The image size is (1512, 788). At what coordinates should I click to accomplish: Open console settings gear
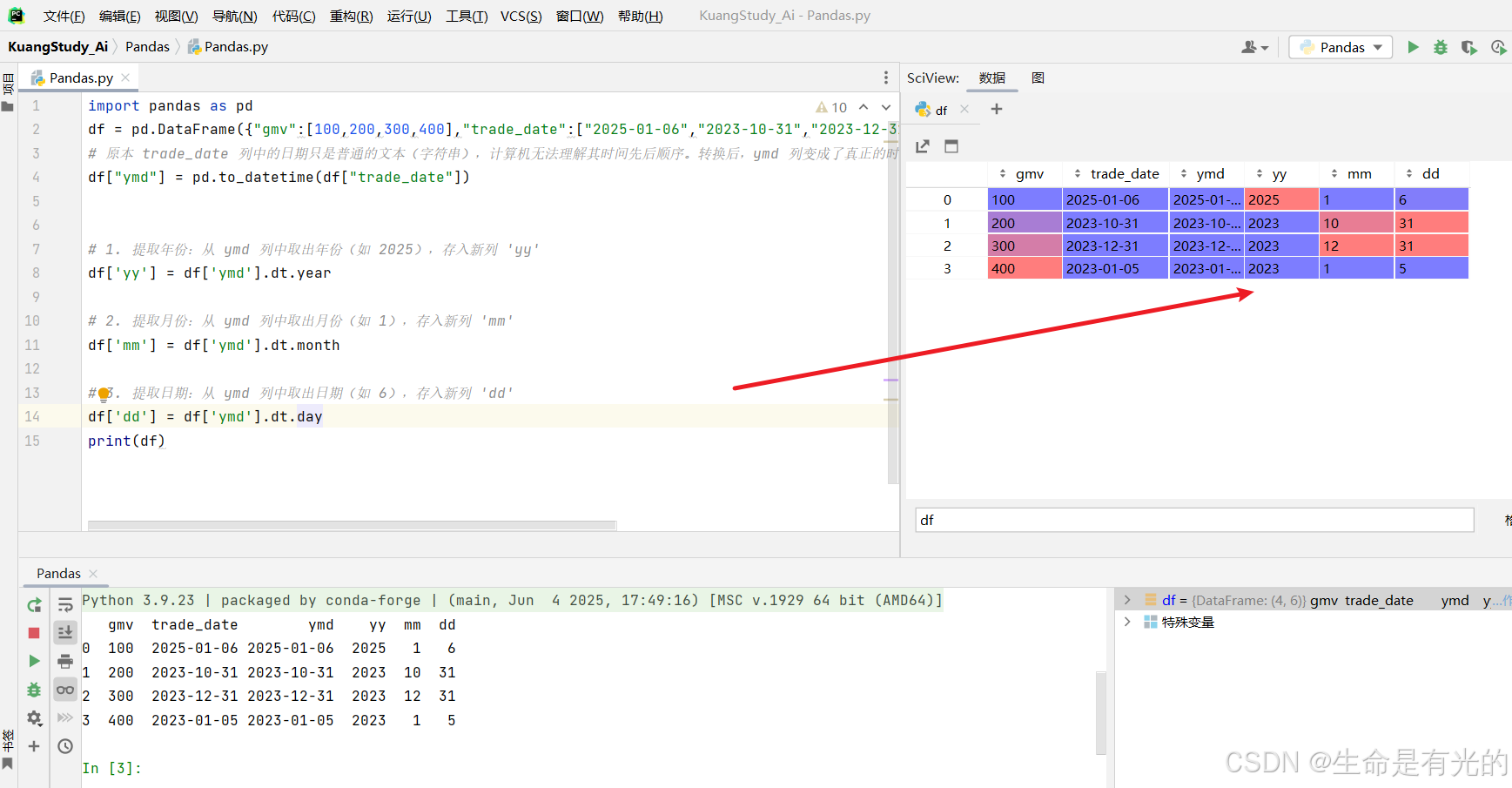[x=34, y=718]
